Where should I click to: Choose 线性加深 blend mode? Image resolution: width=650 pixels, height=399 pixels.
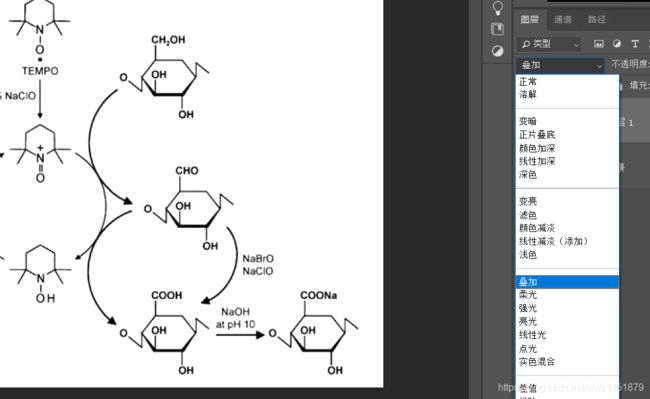(x=567, y=161)
